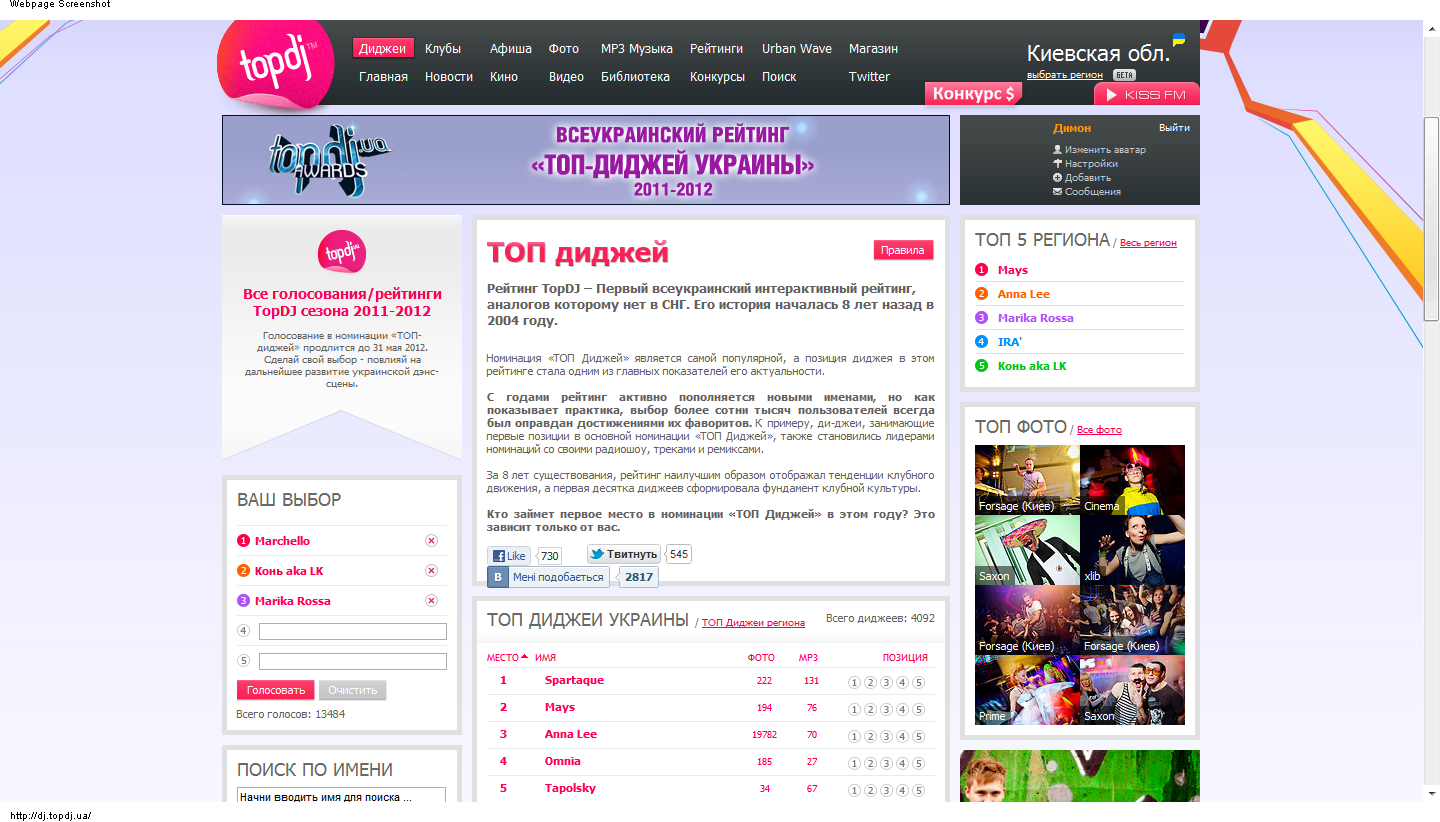Open Рейтинги menu item
This screenshot has height=822, width=1440.
(717, 48)
